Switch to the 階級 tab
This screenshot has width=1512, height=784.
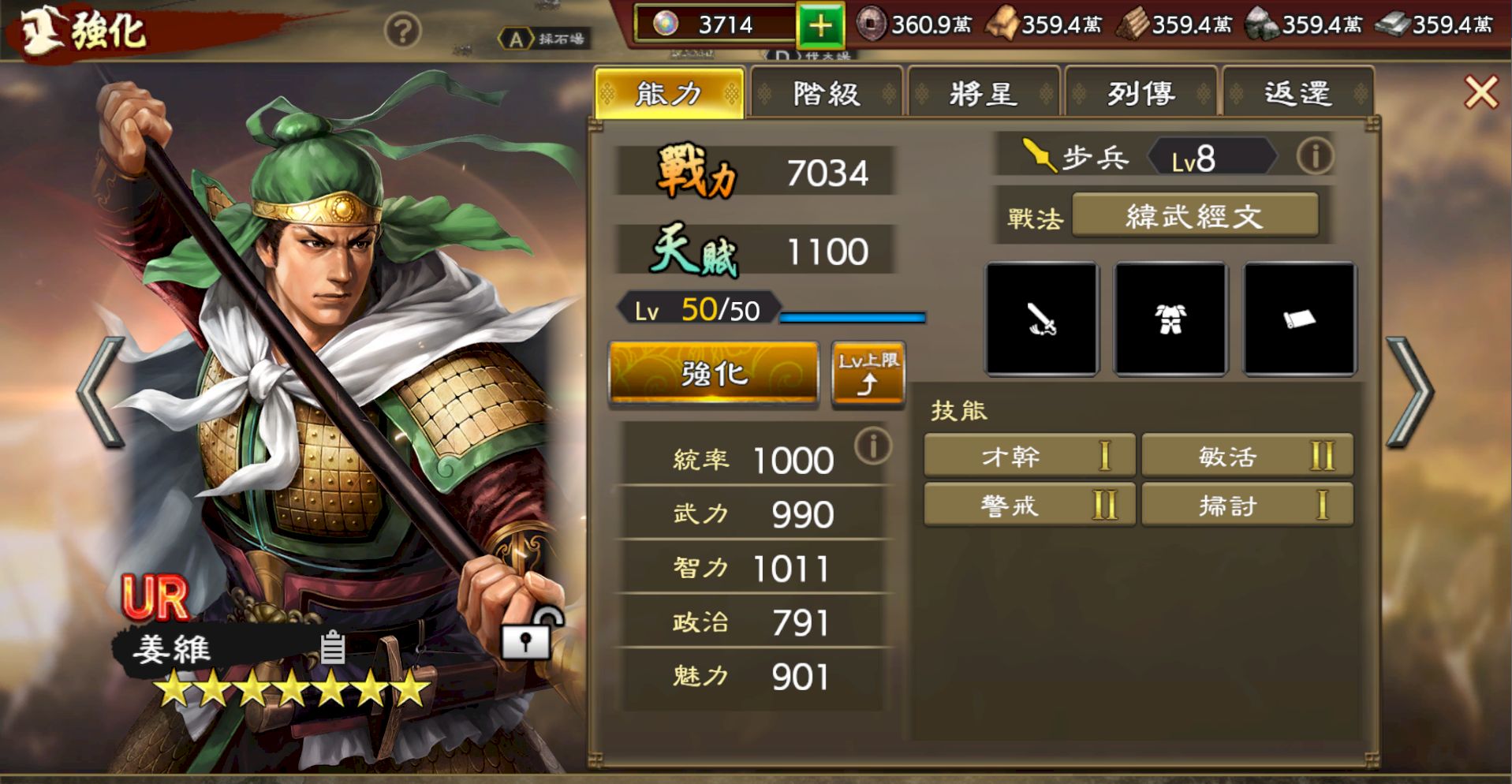[826, 94]
